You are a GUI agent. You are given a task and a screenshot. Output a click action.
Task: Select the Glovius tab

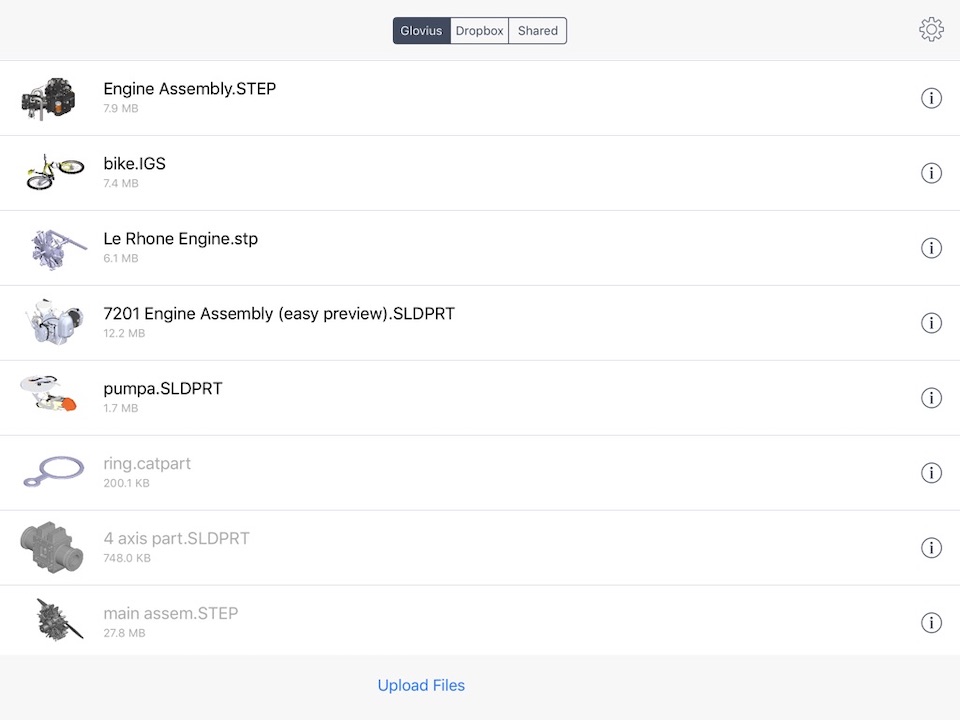tap(421, 31)
